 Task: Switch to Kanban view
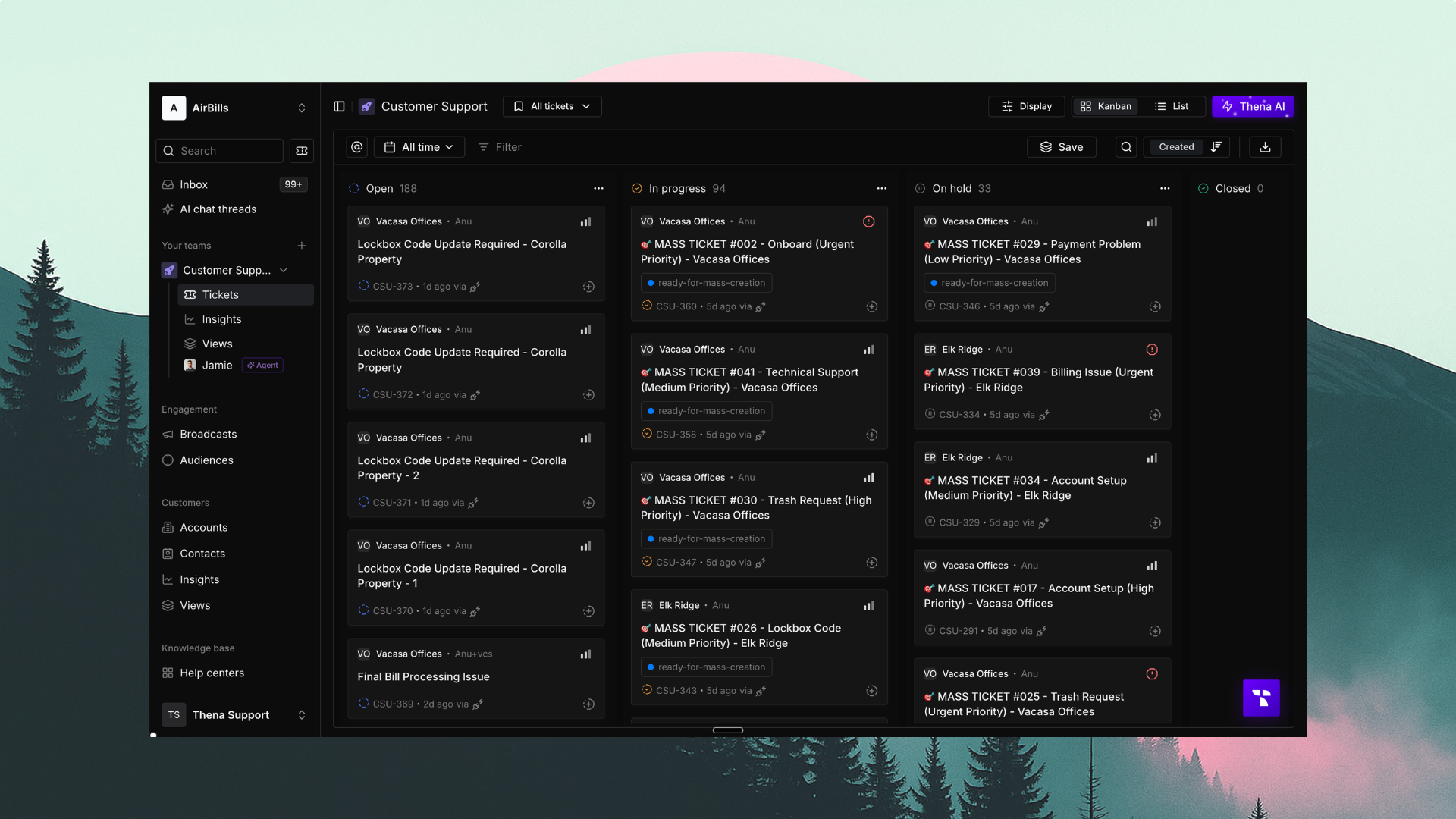coord(1106,106)
